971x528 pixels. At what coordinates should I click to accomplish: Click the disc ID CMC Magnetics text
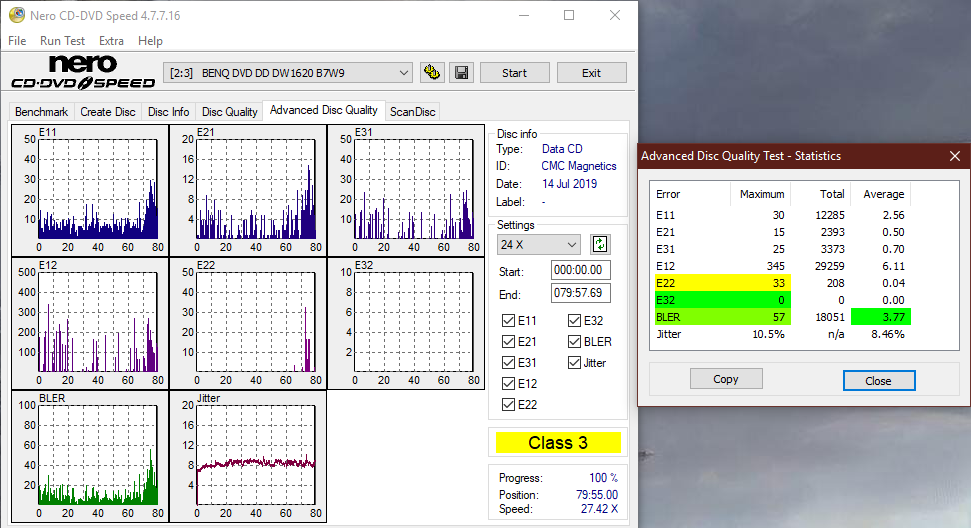coord(579,166)
